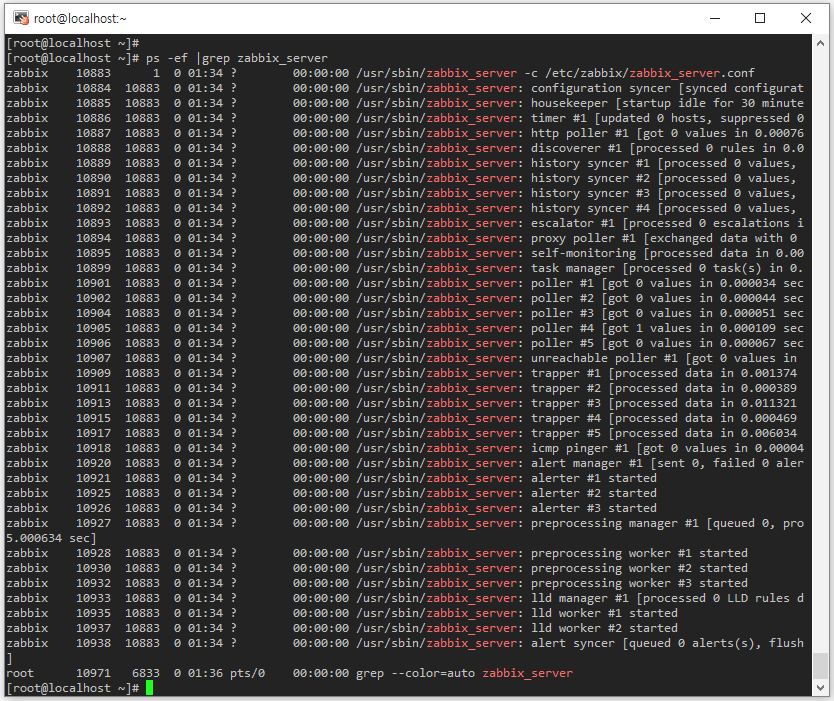Click the '/etc/zabbix/zabbix_server.conf' path text

coord(650,73)
